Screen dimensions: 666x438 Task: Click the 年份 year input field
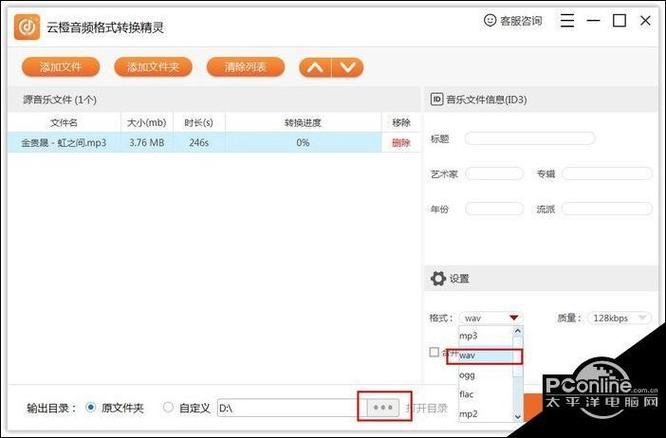494,209
